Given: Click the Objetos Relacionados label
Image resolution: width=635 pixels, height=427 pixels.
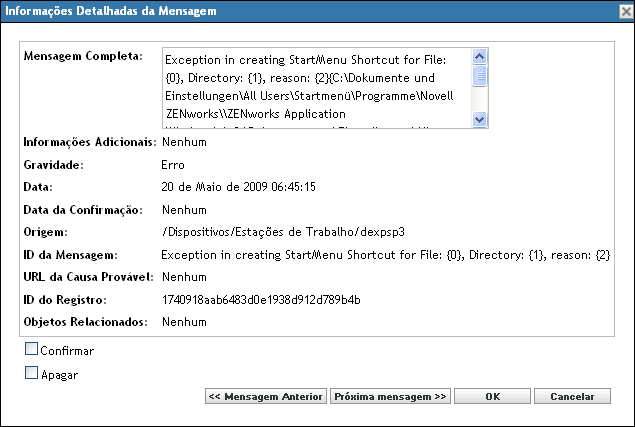Looking at the screenshot, I should (84, 322).
